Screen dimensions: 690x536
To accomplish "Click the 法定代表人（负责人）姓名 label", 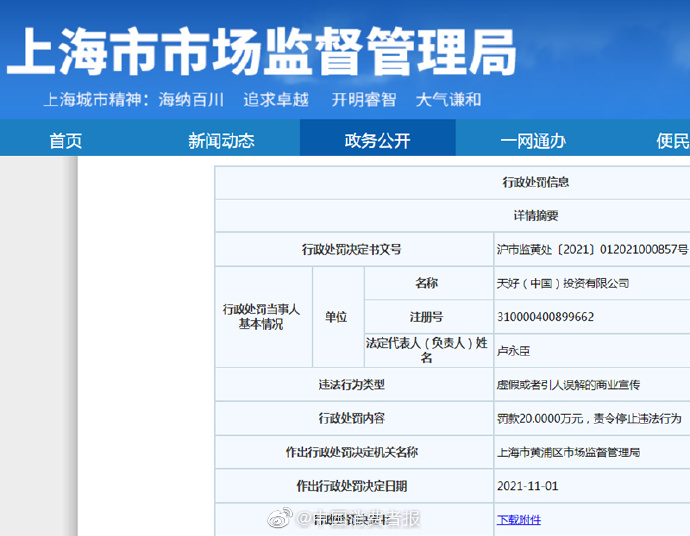I will pyautogui.click(x=426, y=350).
